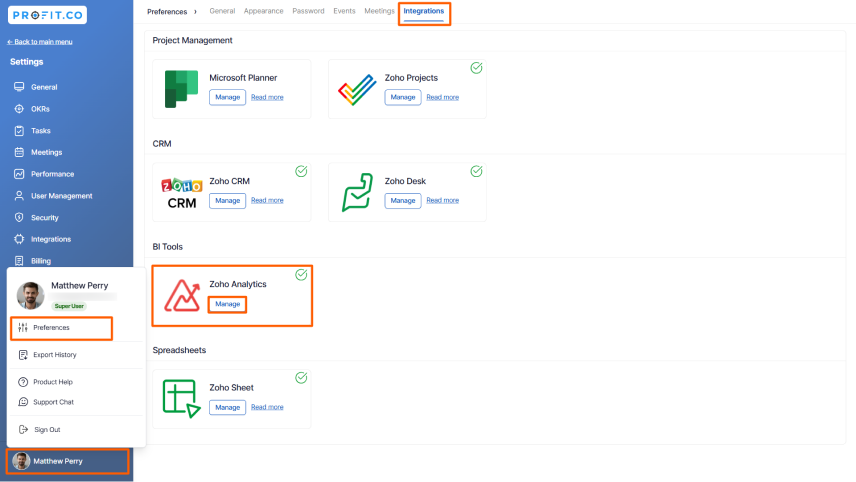Read more about Zoho Projects

pyautogui.click(x=443, y=97)
